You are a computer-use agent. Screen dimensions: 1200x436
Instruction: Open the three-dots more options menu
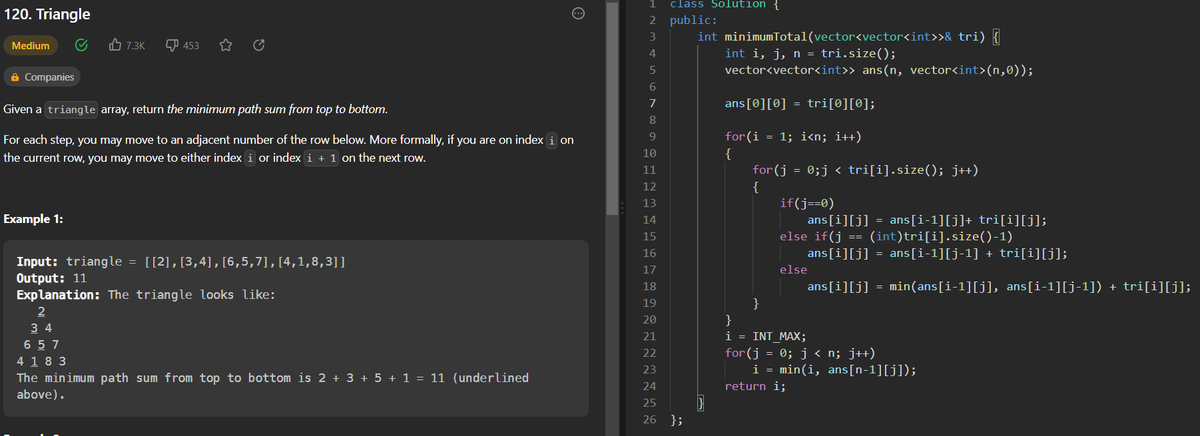pos(577,14)
